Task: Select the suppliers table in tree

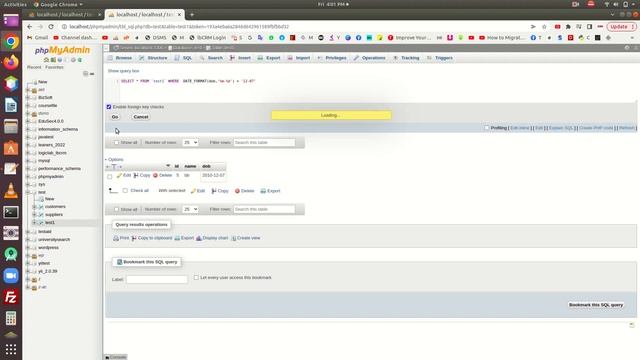Action: click(x=54, y=215)
